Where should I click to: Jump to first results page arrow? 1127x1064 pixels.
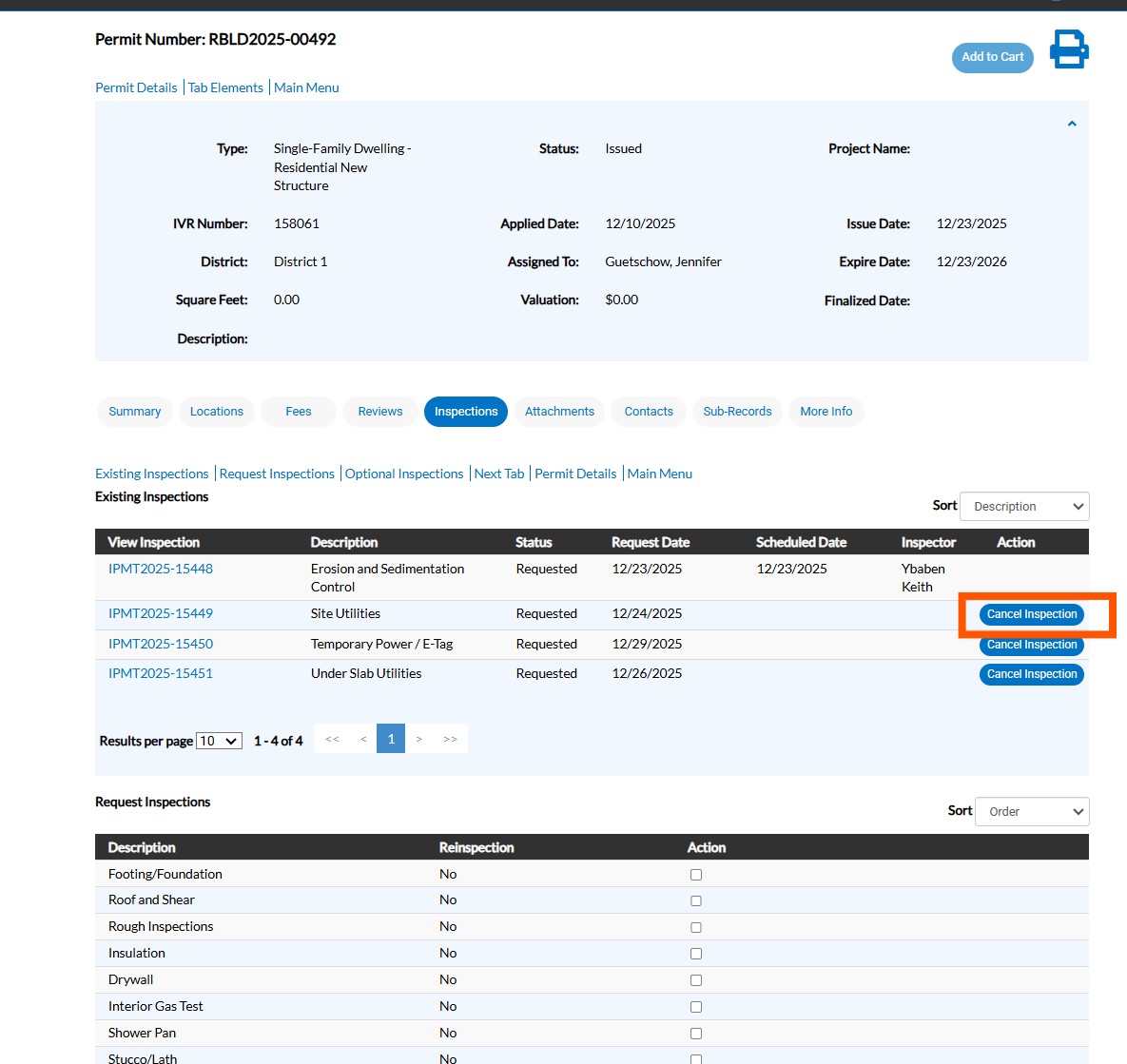pyautogui.click(x=332, y=739)
